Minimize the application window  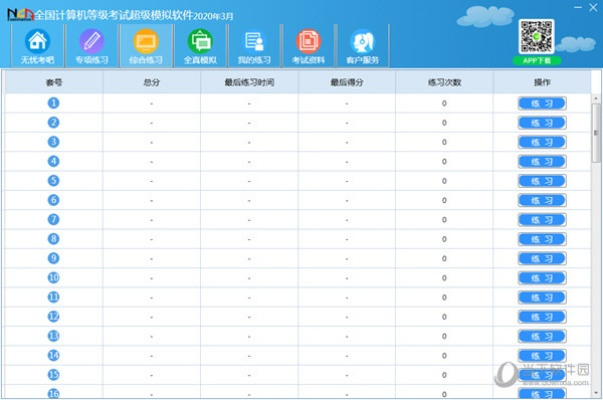click(578, 7)
